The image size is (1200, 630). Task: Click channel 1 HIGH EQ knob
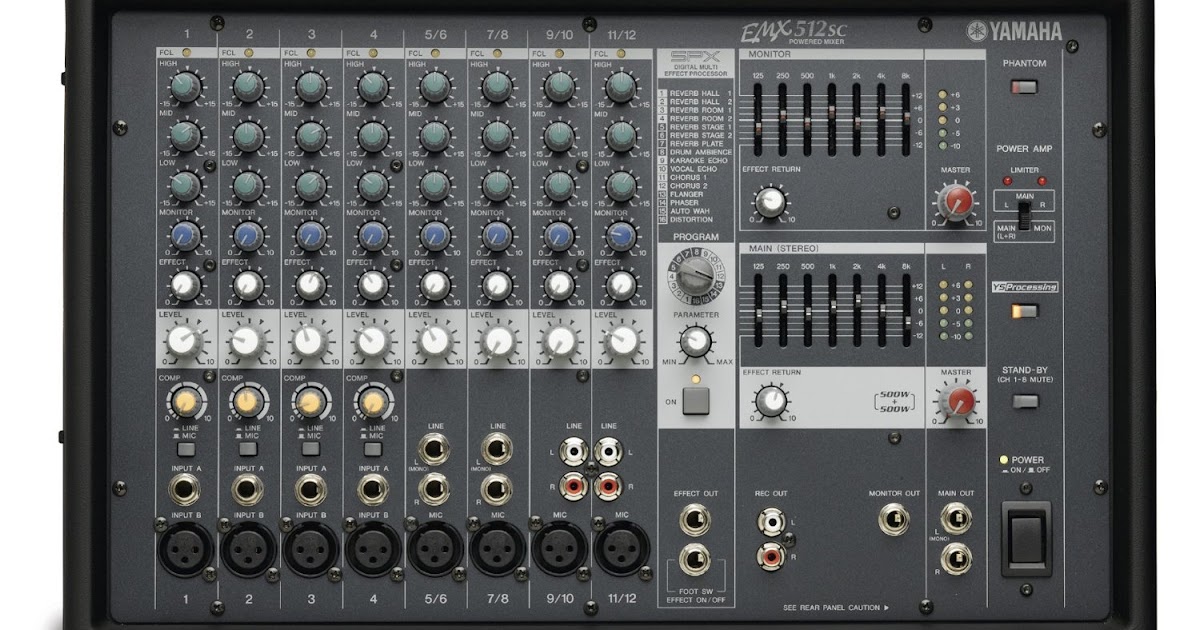(x=185, y=87)
